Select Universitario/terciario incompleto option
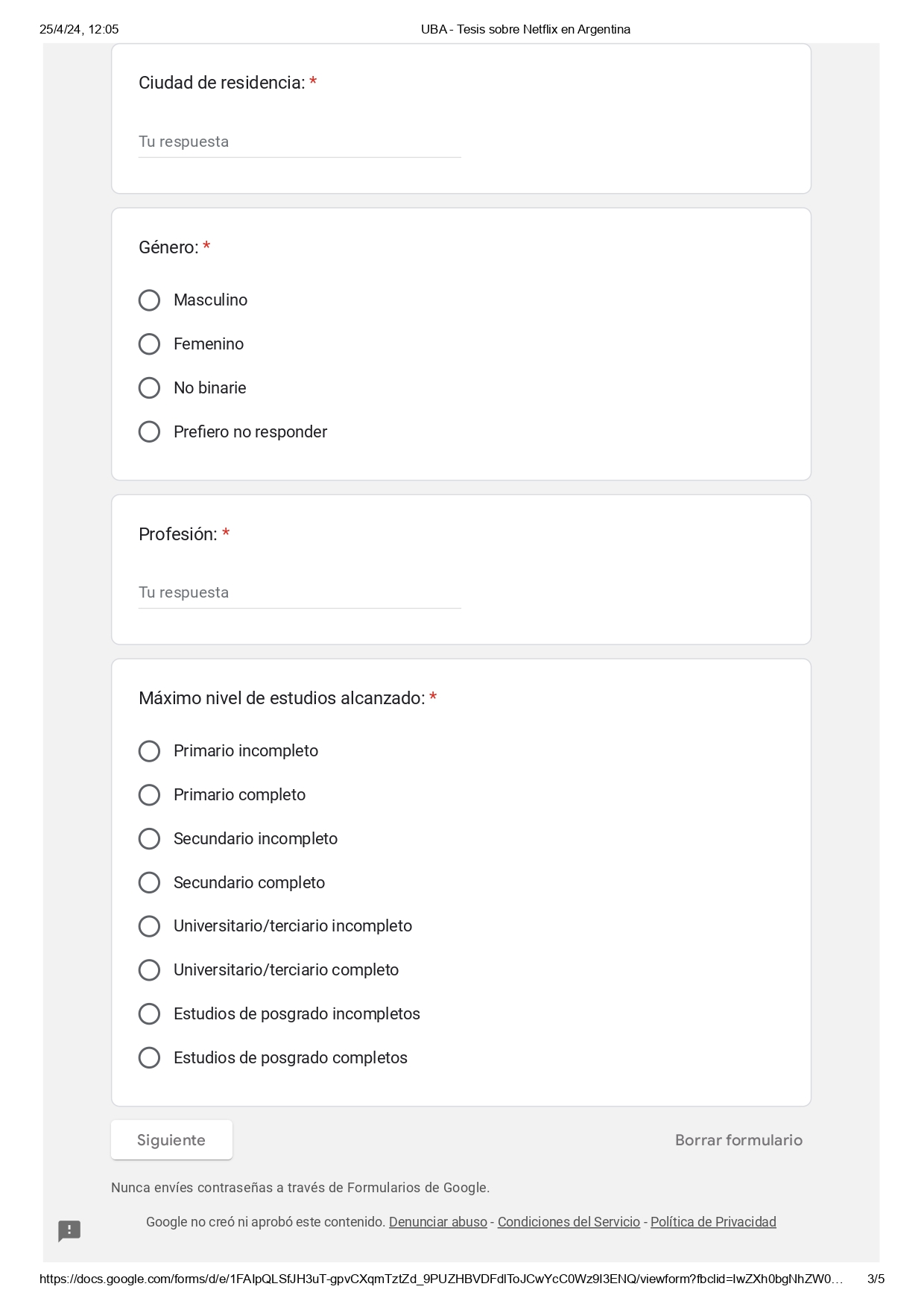Viewport: 924px width, 1307px height. tap(149, 926)
